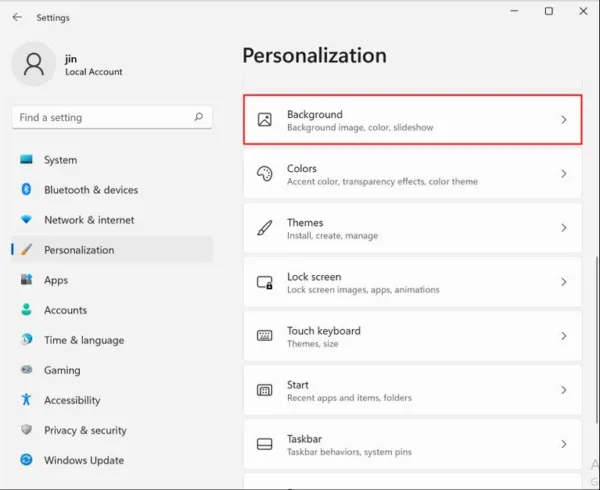The height and width of the screenshot is (490, 600).
Task: Click the Time & language globe icon
Action: pos(26,339)
